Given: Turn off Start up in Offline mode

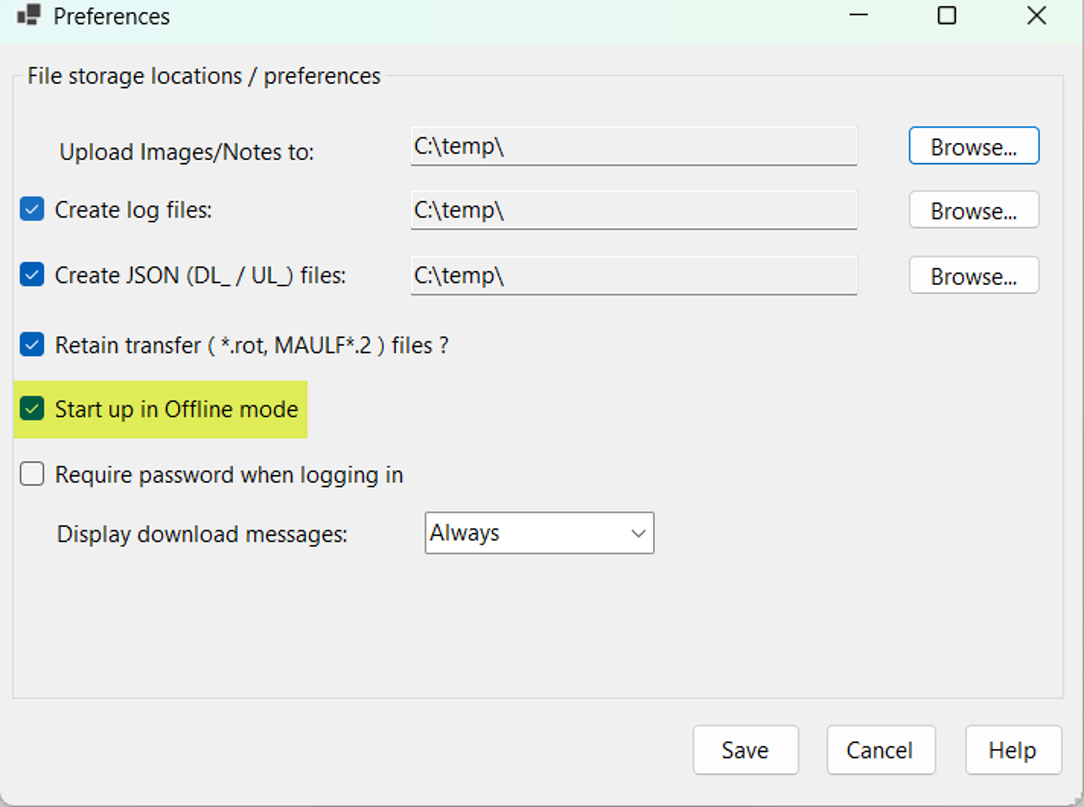Looking at the screenshot, I should coord(33,409).
